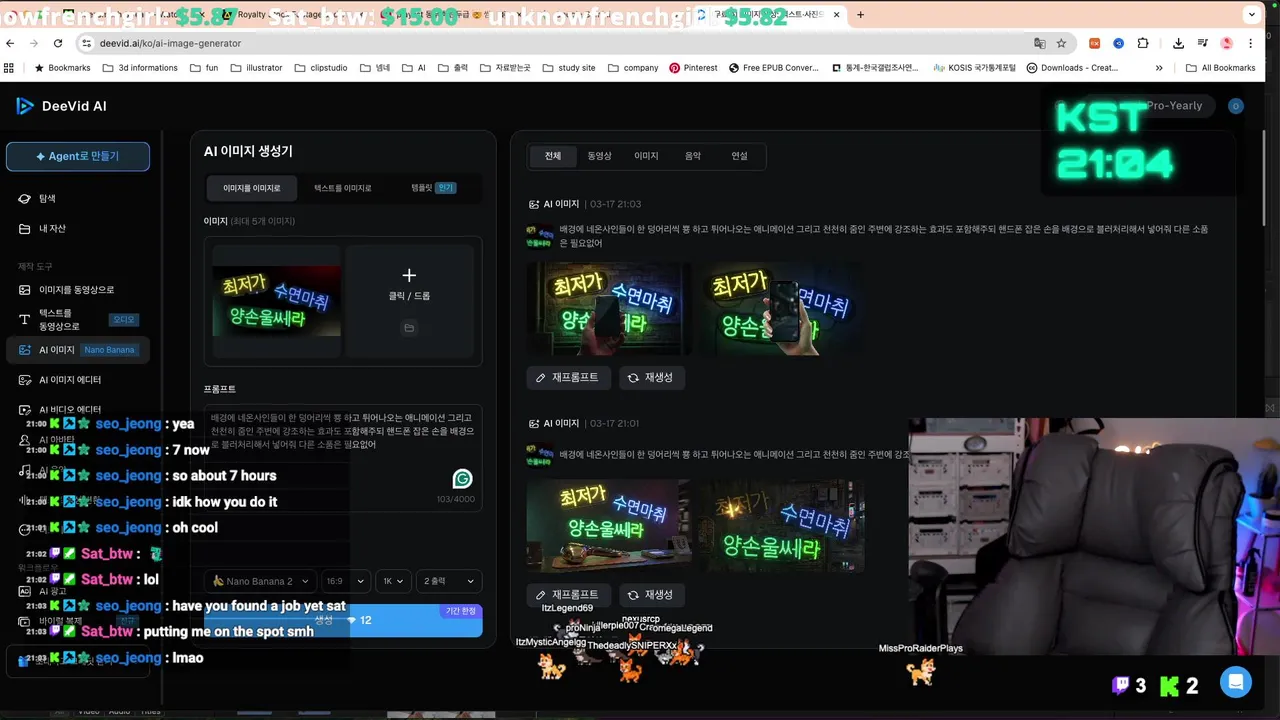Open clipstudio bookmark folder
The width and height of the screenshot is (1280, 720).
[x=321, y=68]
